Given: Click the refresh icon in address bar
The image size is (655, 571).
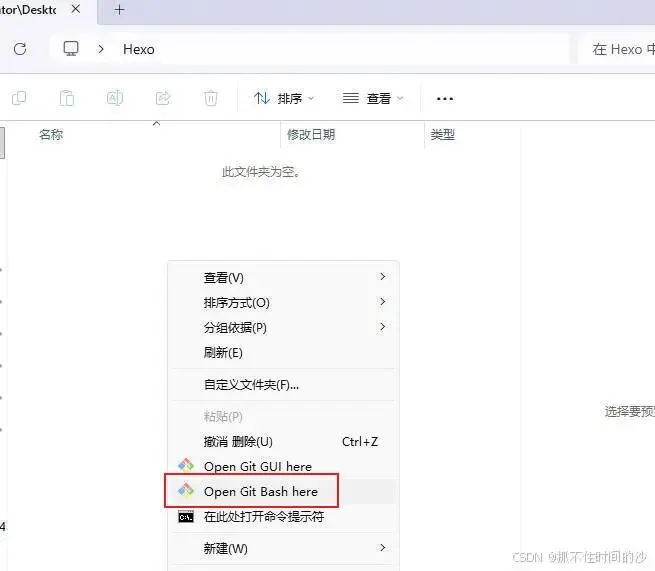Looking at the screenshot, I should tap(20, 49).
